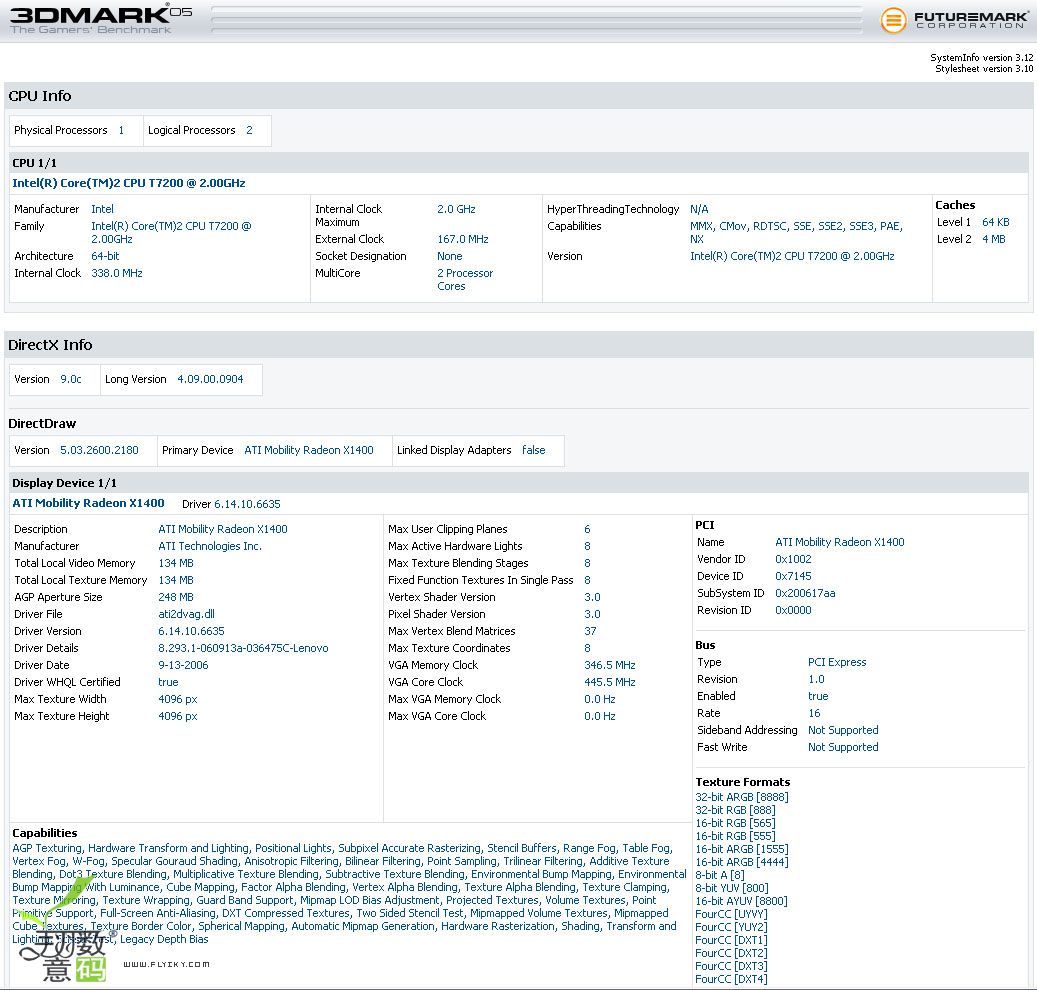Select Max VGA Core Clock value 0.0 Hz
The height and width of the screenshot is (990, 1037).
pos(600,716)
